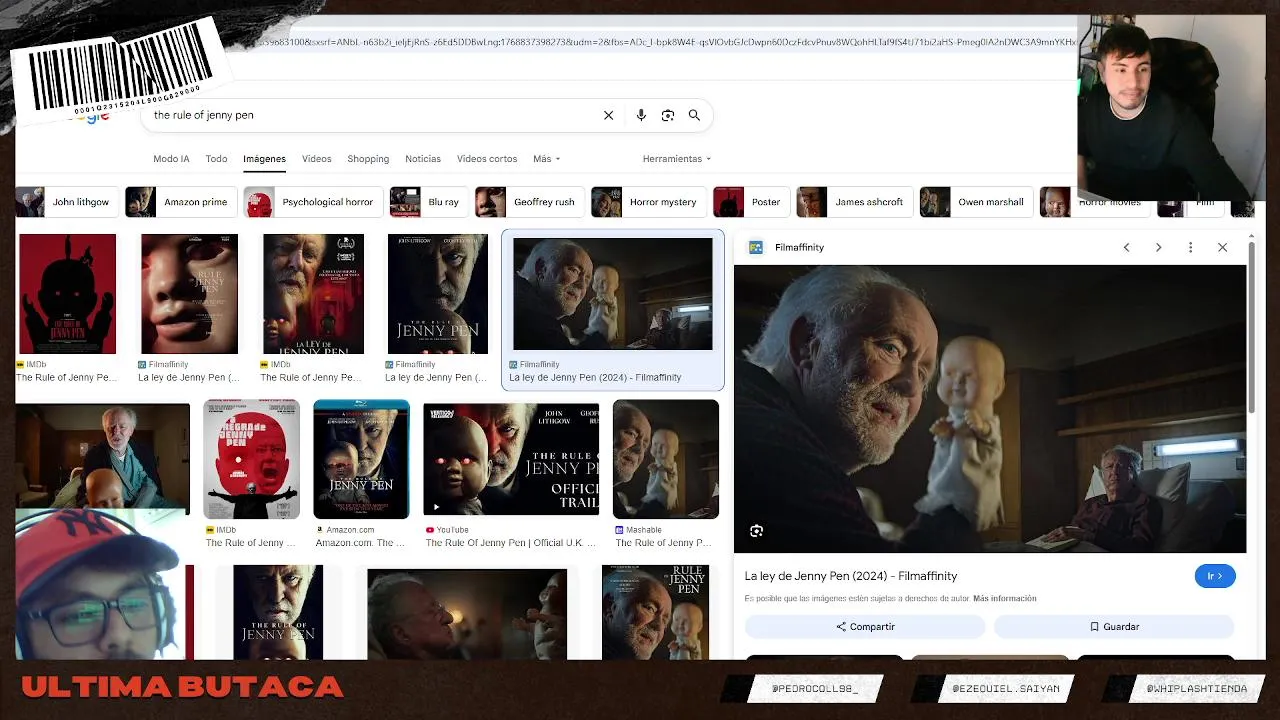Filter by Owen marshall chip

pyautogui.click(x=976, y=202)
